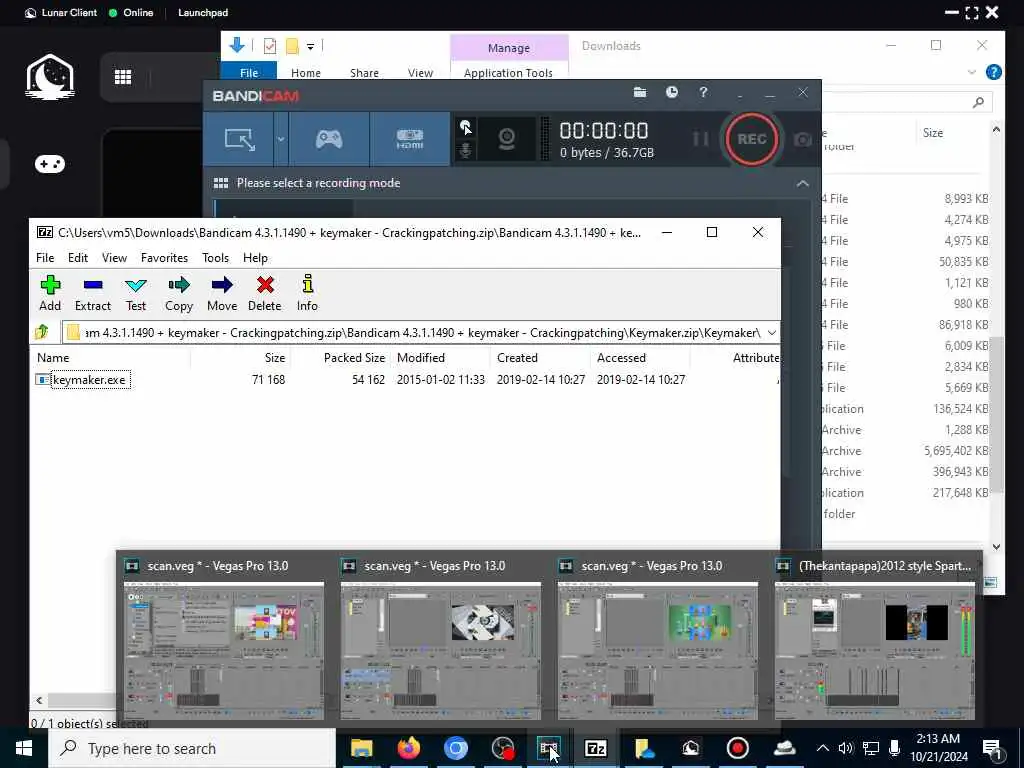This screenshot has width=1024, height=768.
Task: Toggle Bandicam webcam overlay
Action: point(507,139)
